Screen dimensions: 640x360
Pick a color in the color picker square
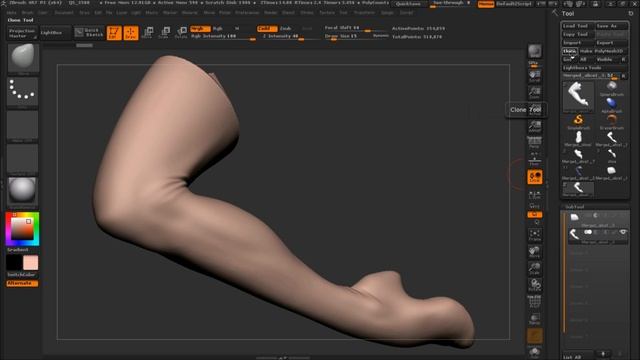[x=22, y=229]
